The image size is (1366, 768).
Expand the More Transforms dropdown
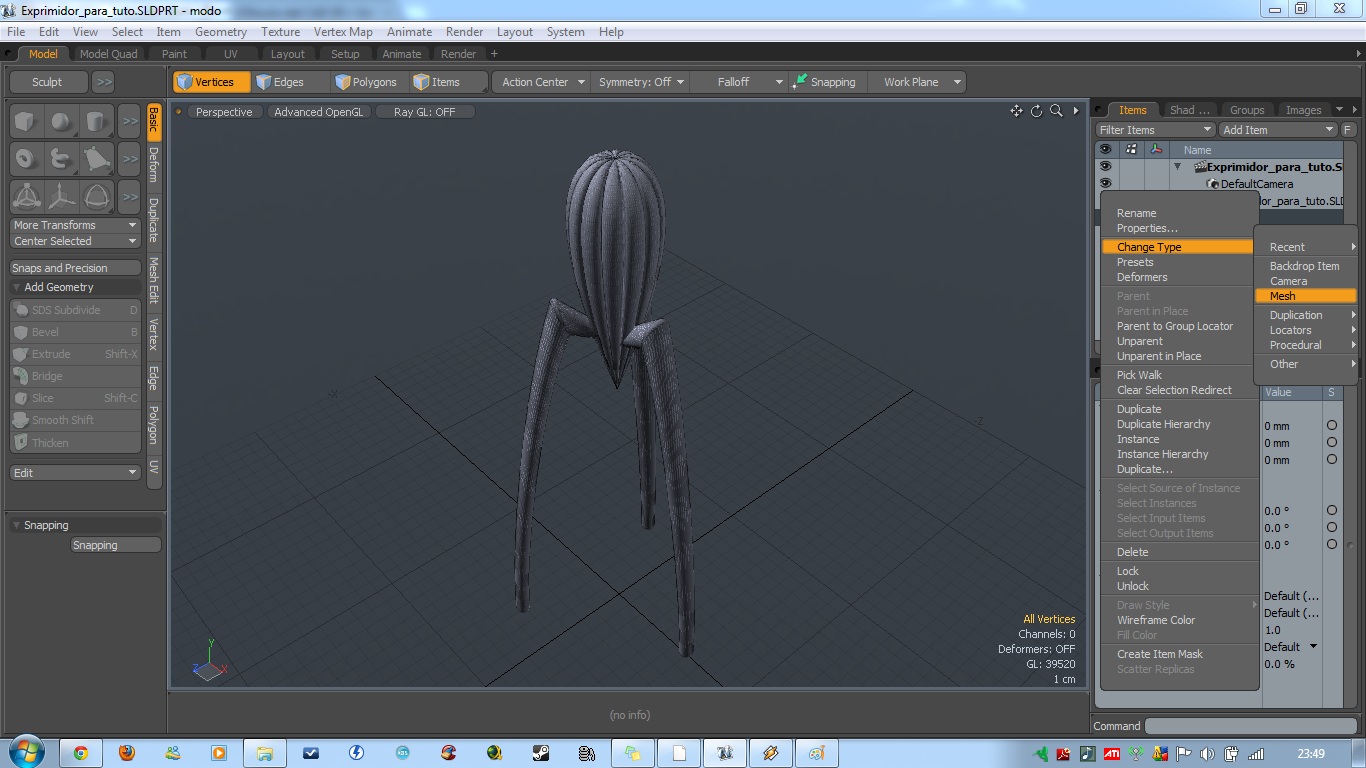(75, 225)
